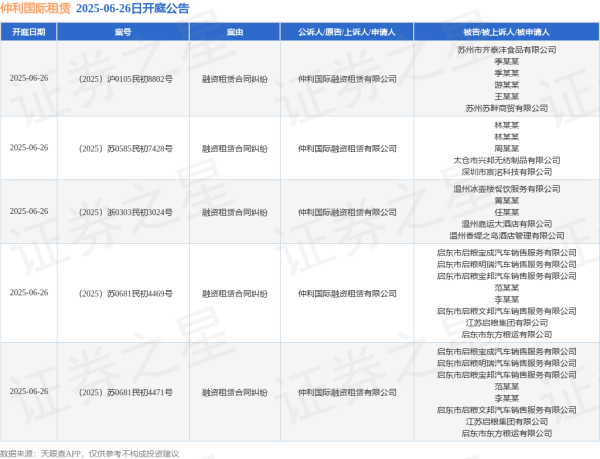
Task: Click the title text 仲利国际租赁
Action: click(36, 8)
